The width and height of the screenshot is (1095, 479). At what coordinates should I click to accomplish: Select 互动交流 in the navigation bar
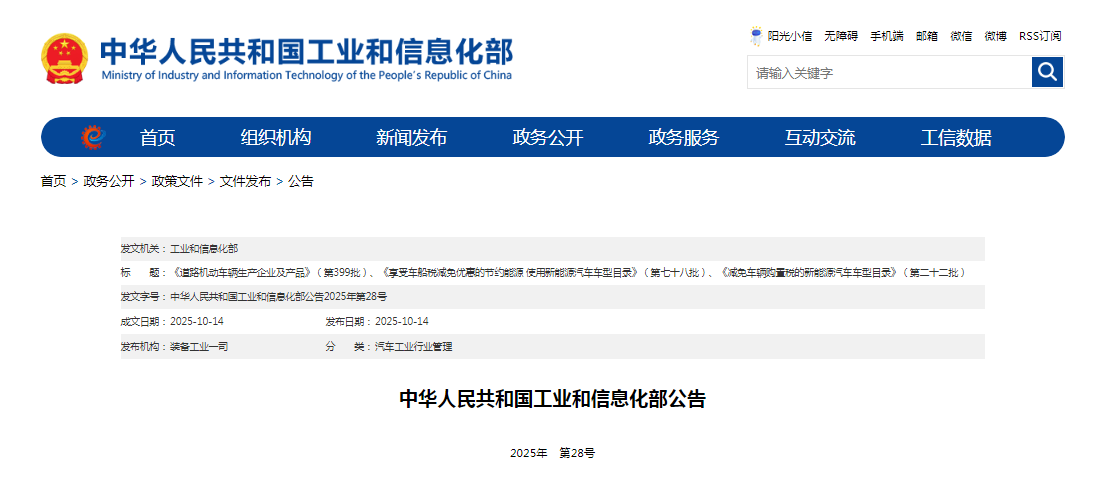(x=820, y=138)
